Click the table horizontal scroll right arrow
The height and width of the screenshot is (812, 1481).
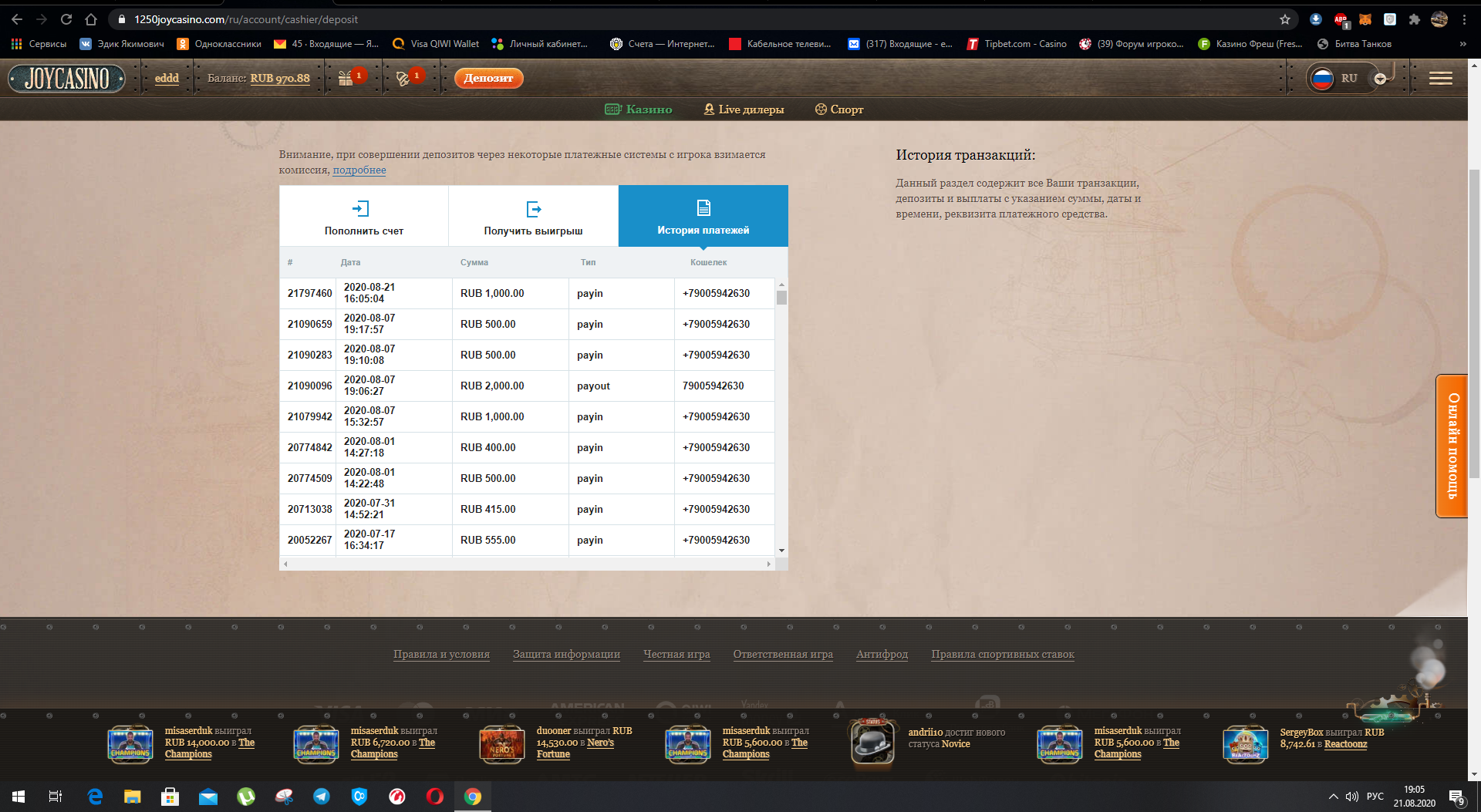tap(768, 564)
